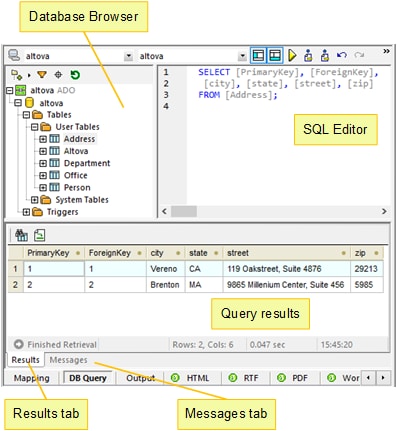397x431 pixels.
Task: Select result row number 2 header
Action: 15,285
